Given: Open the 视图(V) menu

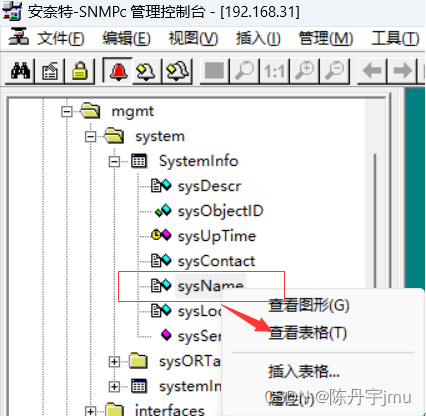Looking at the screenshot, I should 193,39.
